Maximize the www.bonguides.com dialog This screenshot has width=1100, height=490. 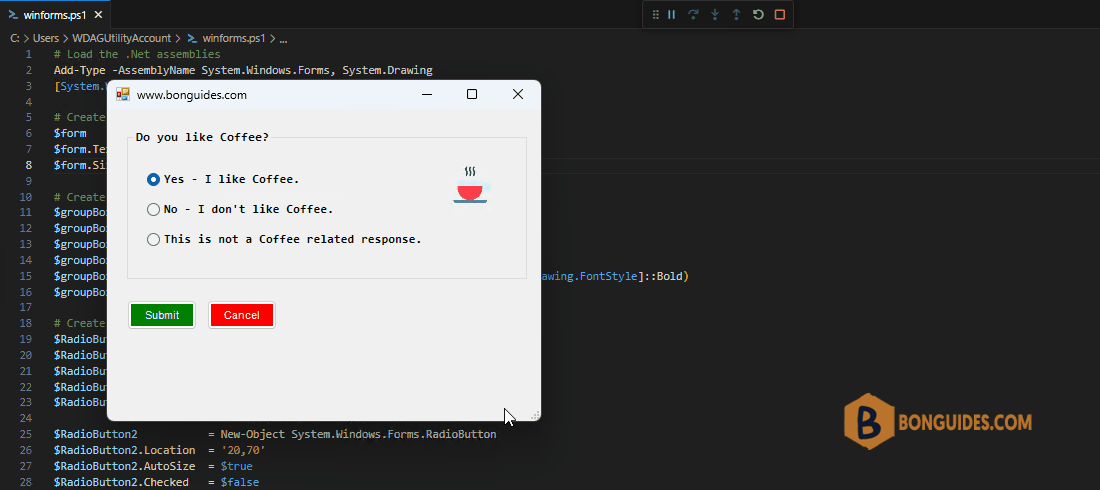(x=472, y=94)
